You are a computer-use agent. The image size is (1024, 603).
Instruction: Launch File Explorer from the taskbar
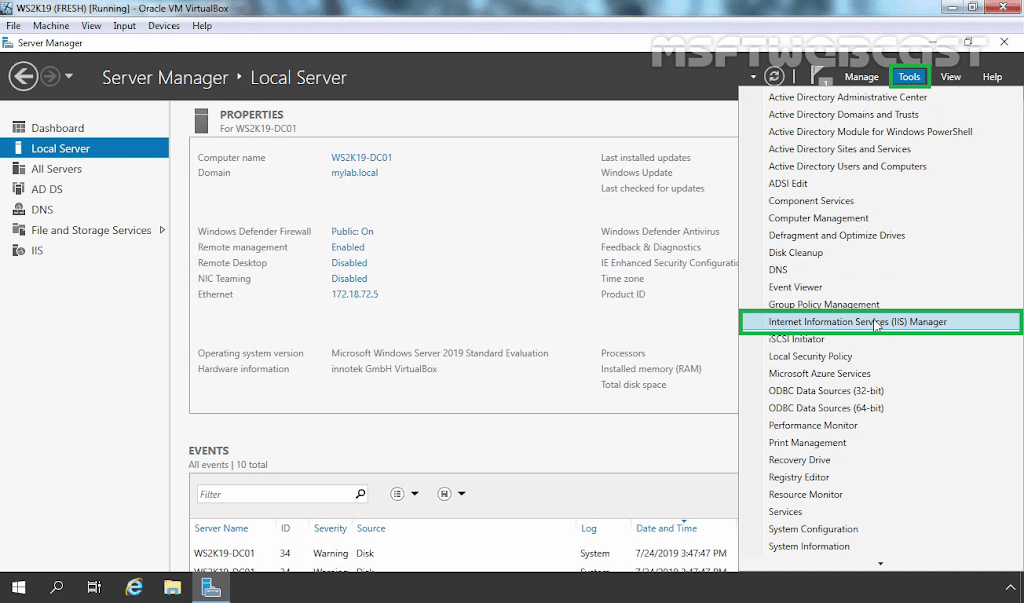(172, 587)
